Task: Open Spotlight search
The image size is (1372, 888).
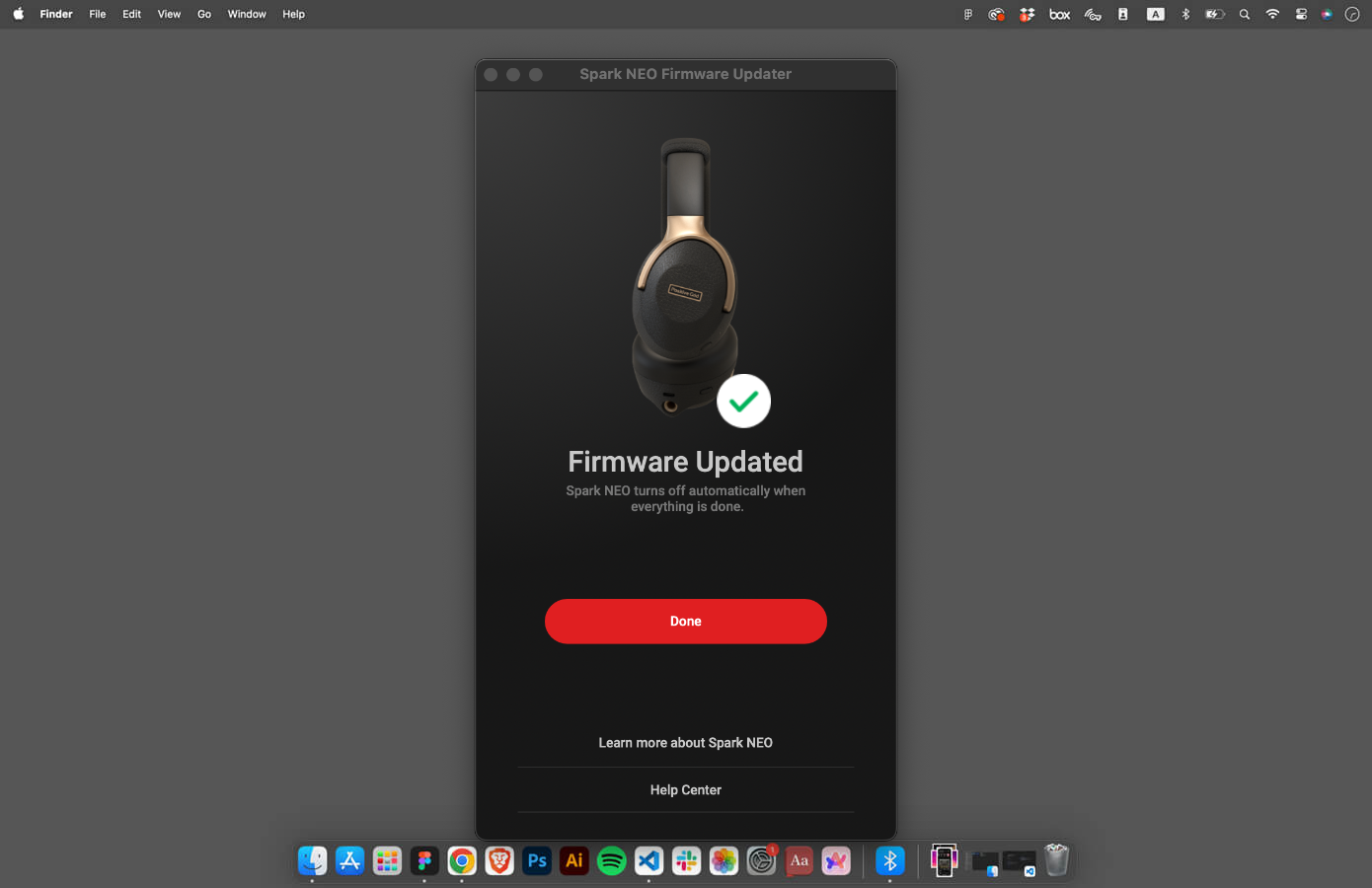Action: [1245, 14]
